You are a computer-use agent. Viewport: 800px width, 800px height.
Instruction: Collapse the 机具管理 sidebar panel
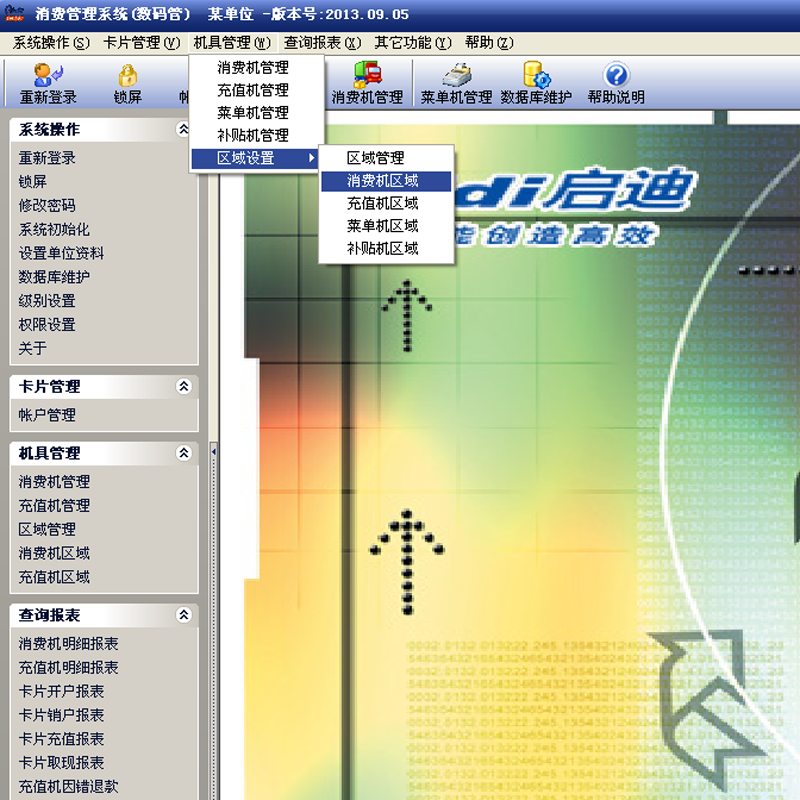[x=182, y=453]
